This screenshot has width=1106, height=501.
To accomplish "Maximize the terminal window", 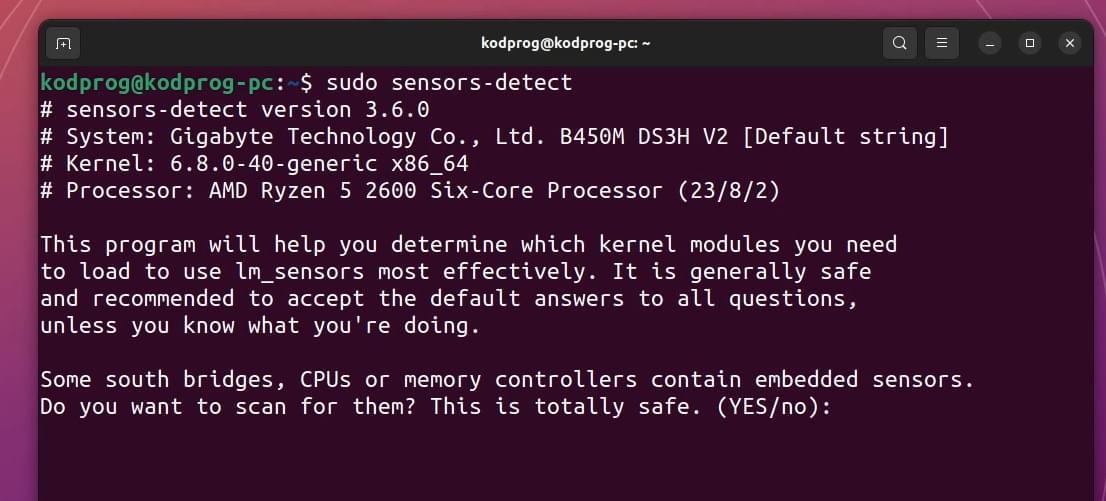I will [1030, 44].
